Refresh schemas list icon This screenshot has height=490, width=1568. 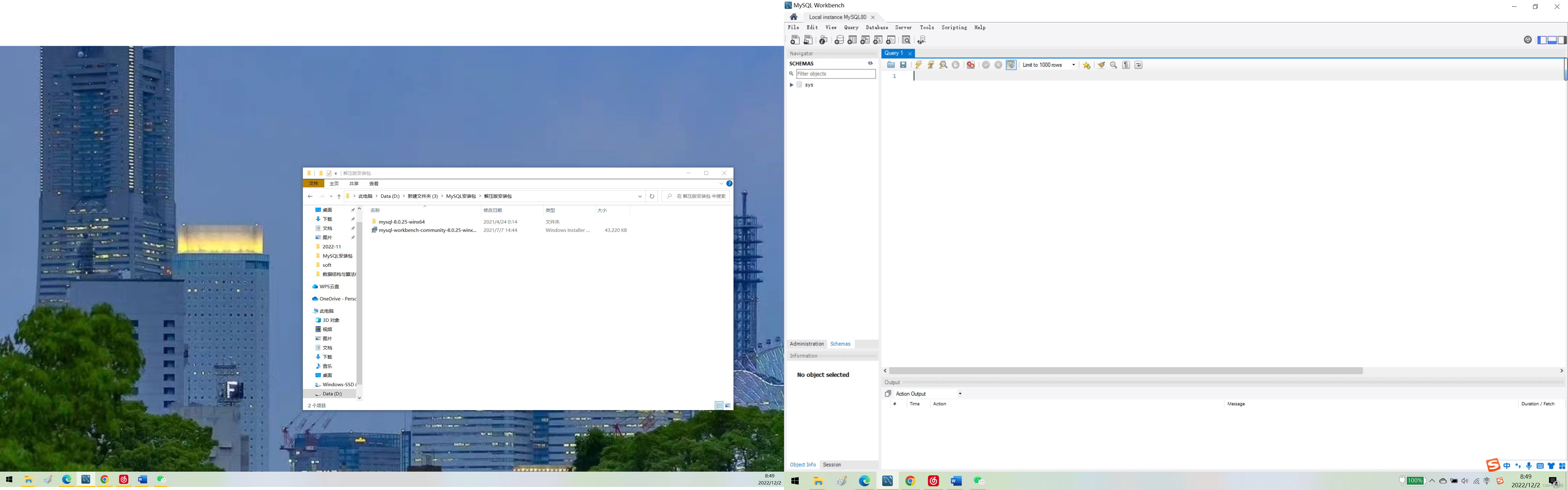(x=870, y=63)
